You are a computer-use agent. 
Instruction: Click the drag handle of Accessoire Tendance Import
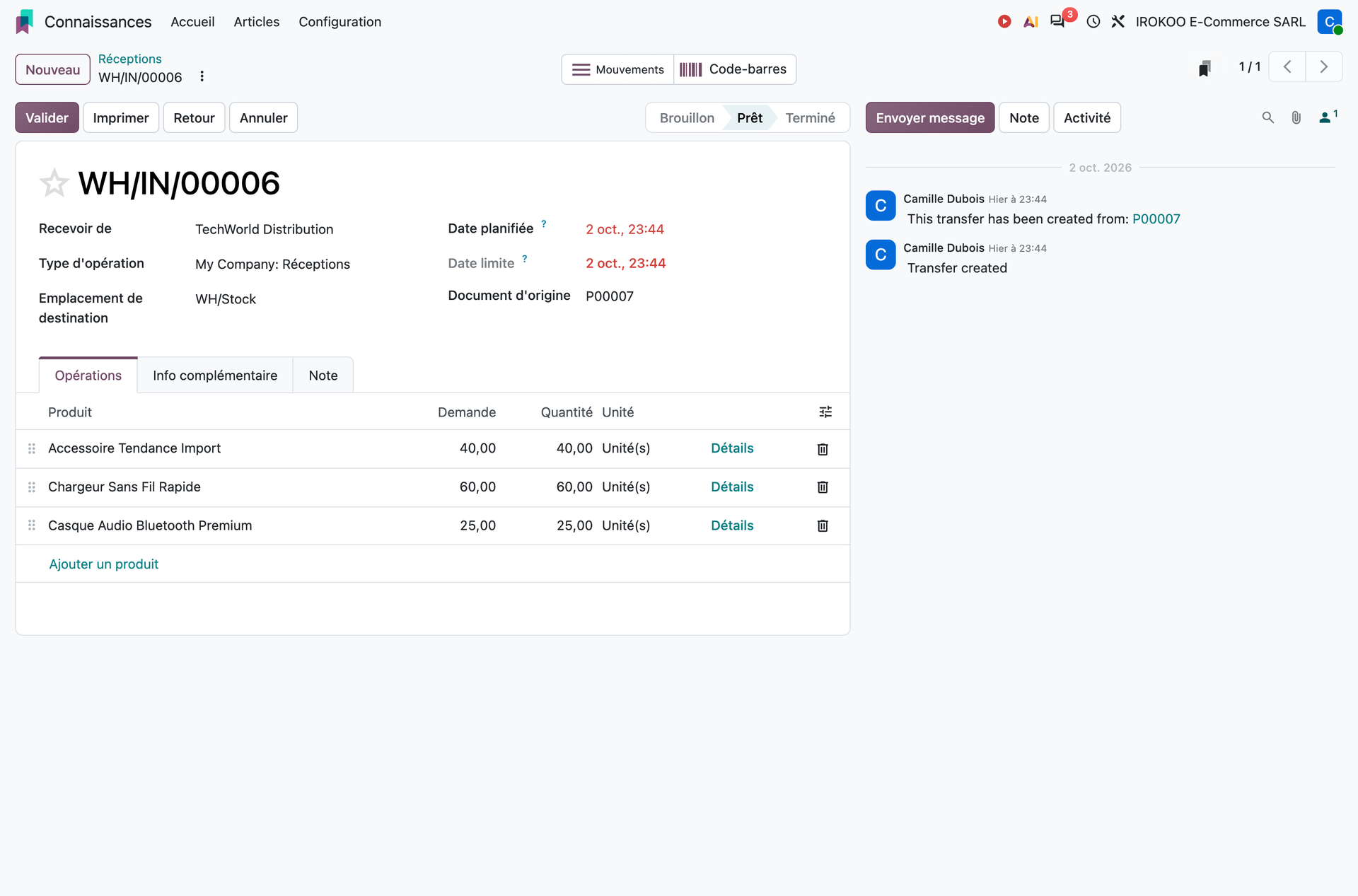tap(32, 449)
